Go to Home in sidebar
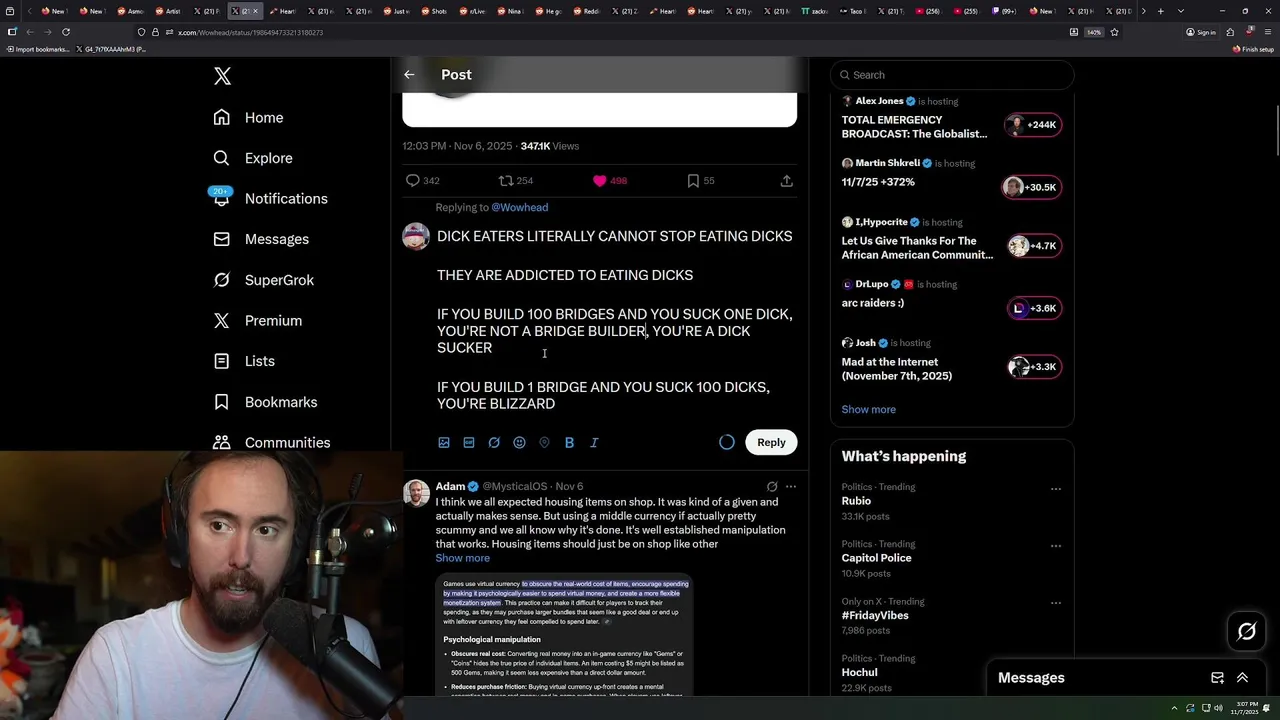Screen dimensions: 1280x720 coord(248,117)
